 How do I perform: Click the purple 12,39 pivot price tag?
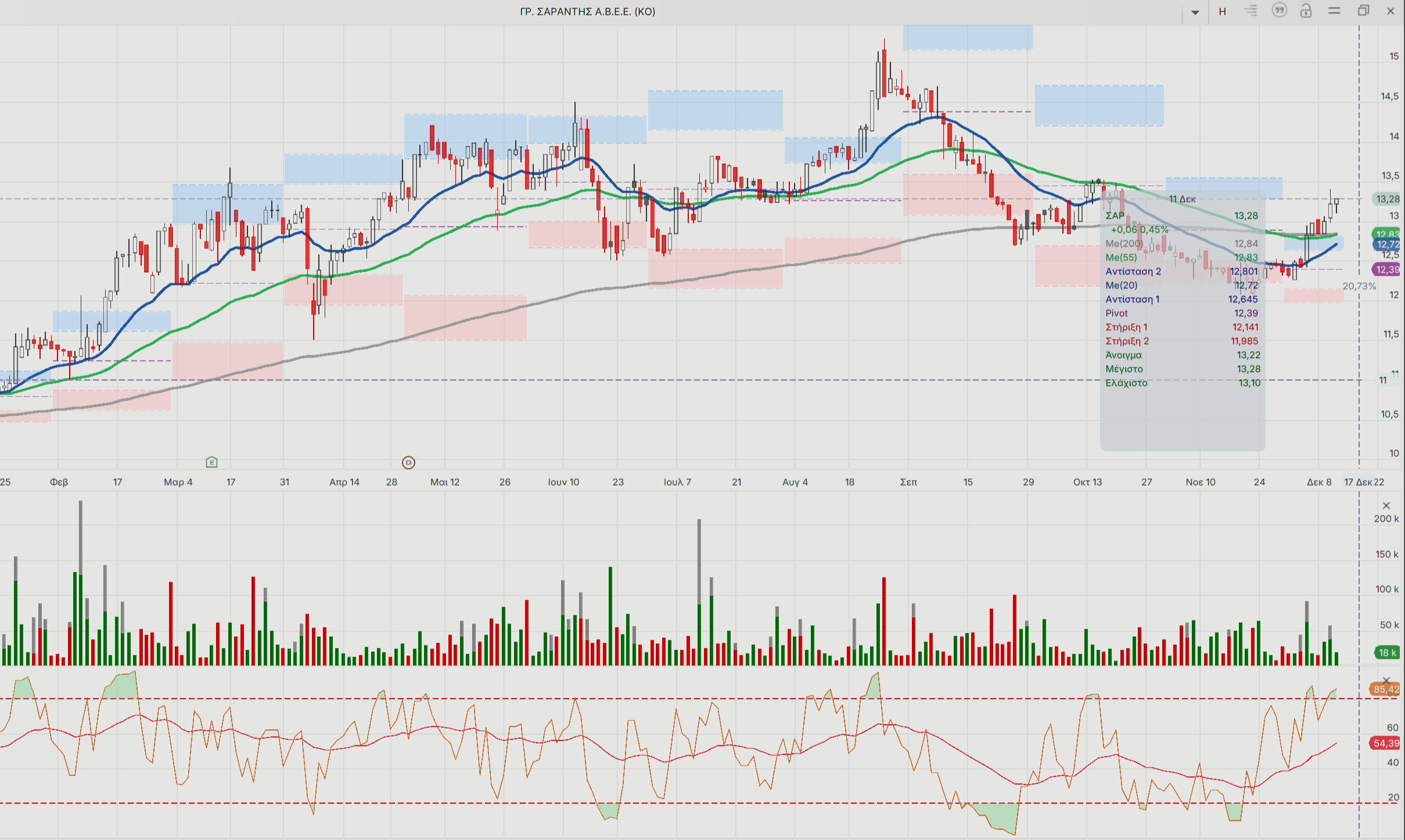point(1387,269)
